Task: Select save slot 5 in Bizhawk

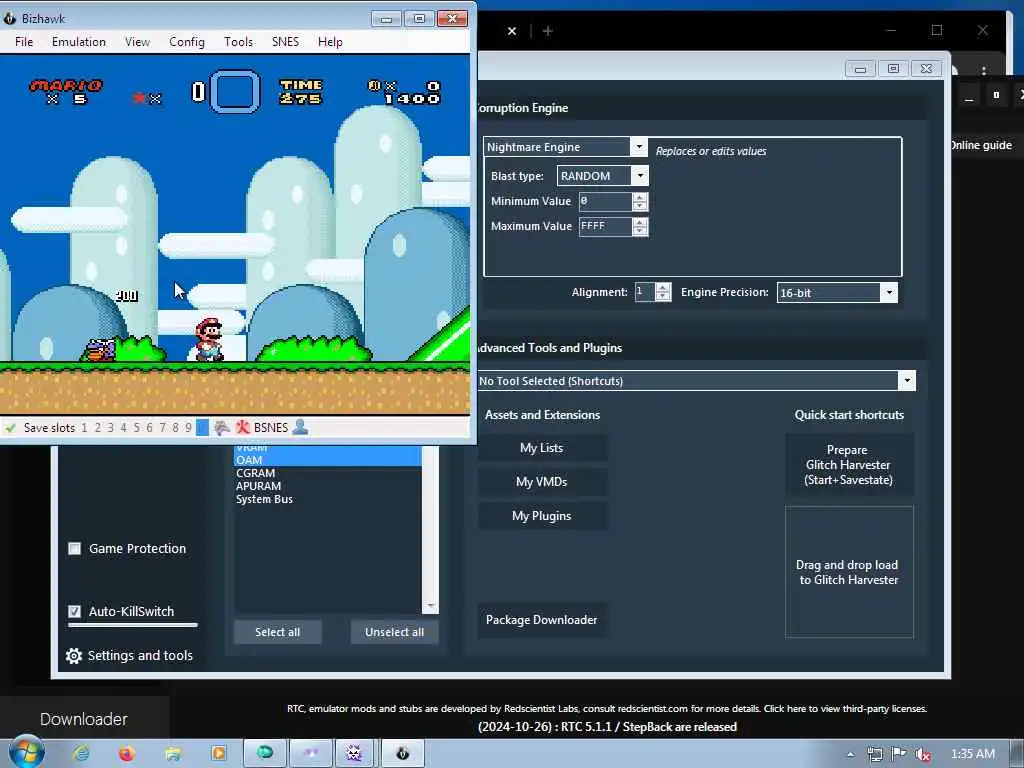Action: click(x=136, y=428)
